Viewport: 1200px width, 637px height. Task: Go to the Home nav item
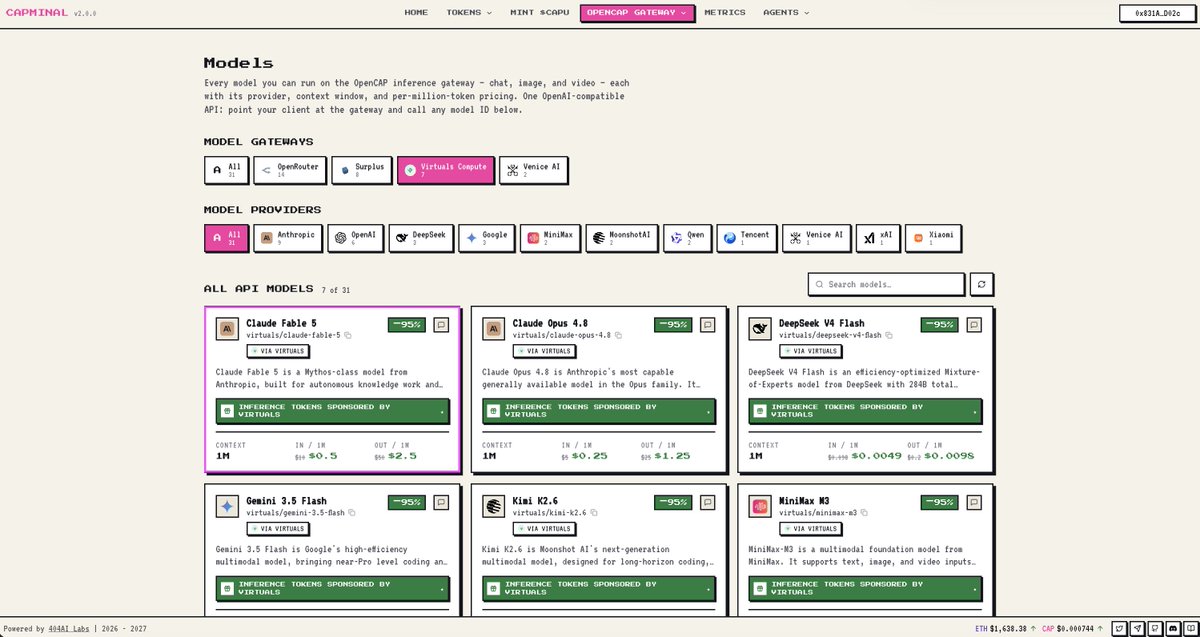(416, 13)
